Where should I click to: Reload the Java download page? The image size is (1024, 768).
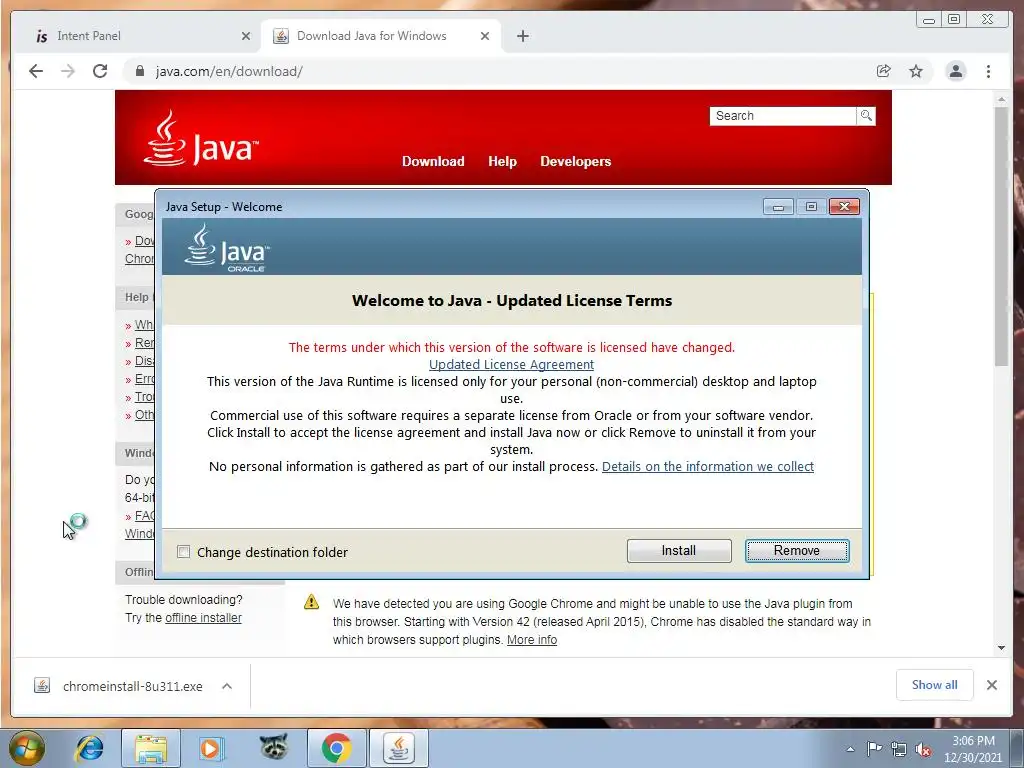pos(100,71)
